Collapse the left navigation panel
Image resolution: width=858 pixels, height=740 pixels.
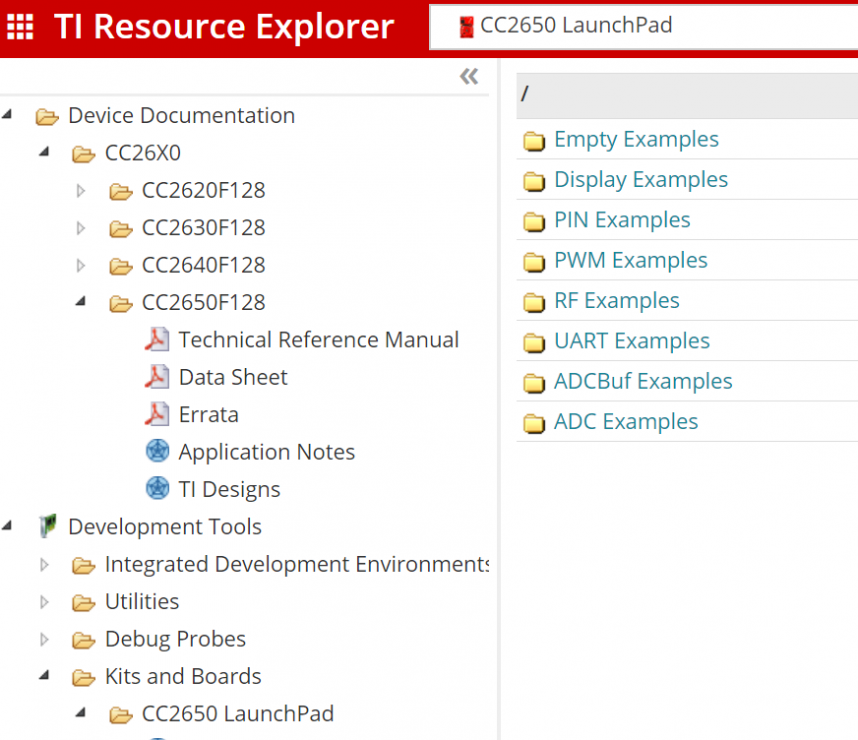click(469, 77)
